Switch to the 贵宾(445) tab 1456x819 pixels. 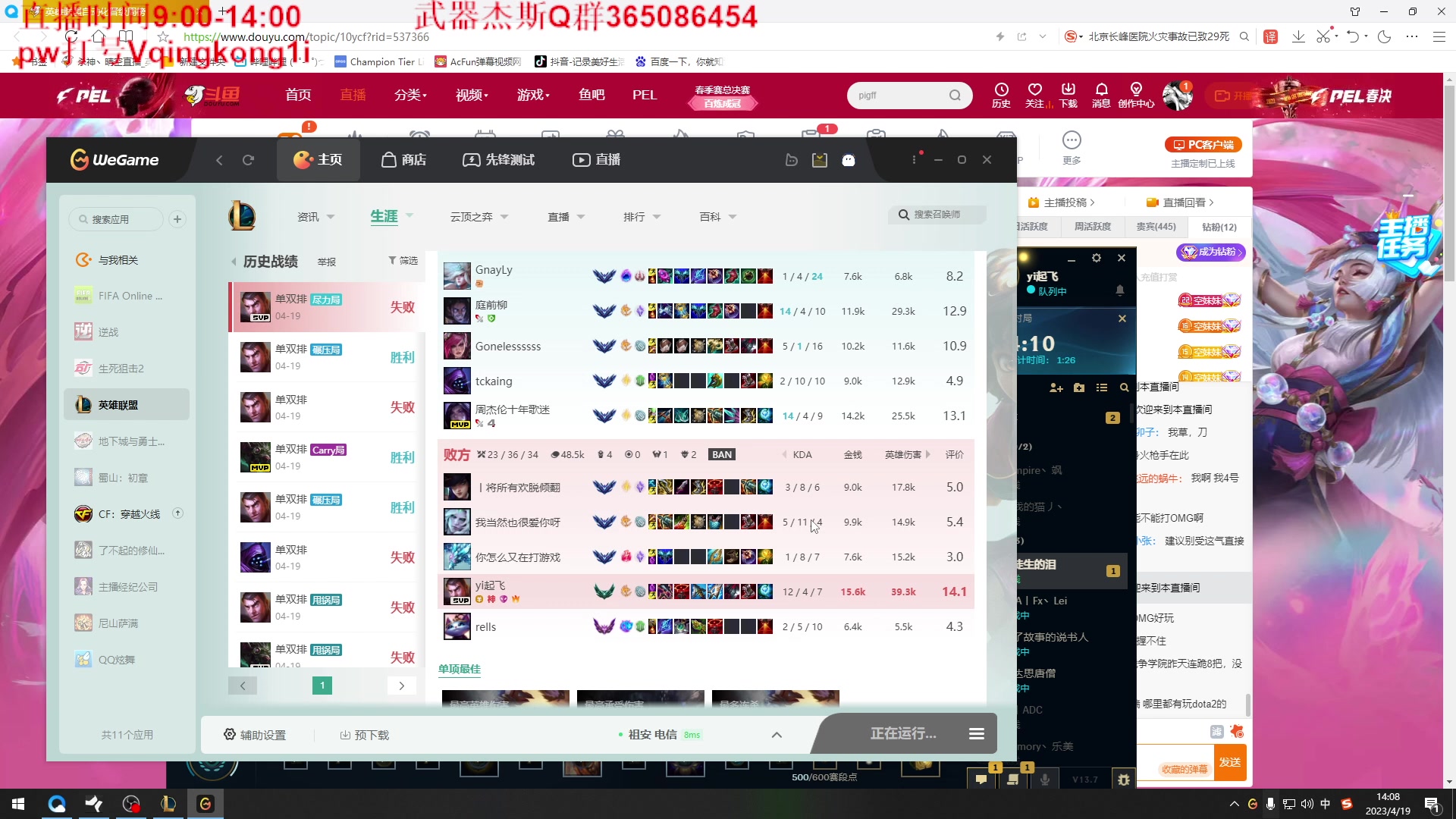(1156, 227)
